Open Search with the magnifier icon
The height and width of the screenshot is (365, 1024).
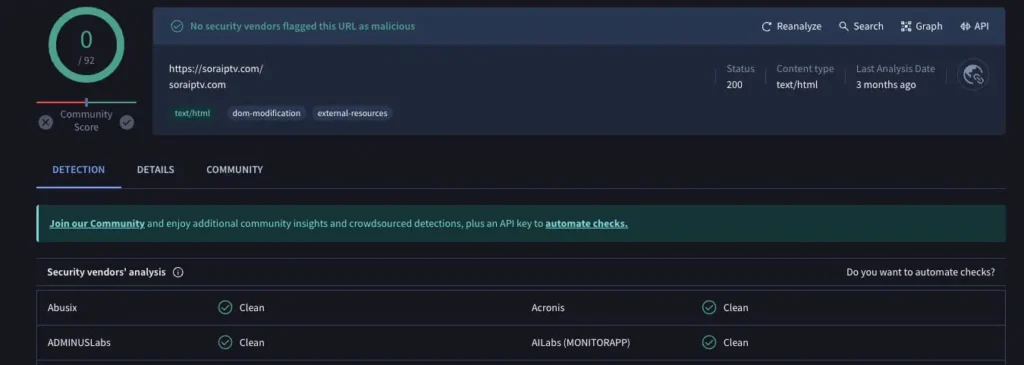coord(844,26)
